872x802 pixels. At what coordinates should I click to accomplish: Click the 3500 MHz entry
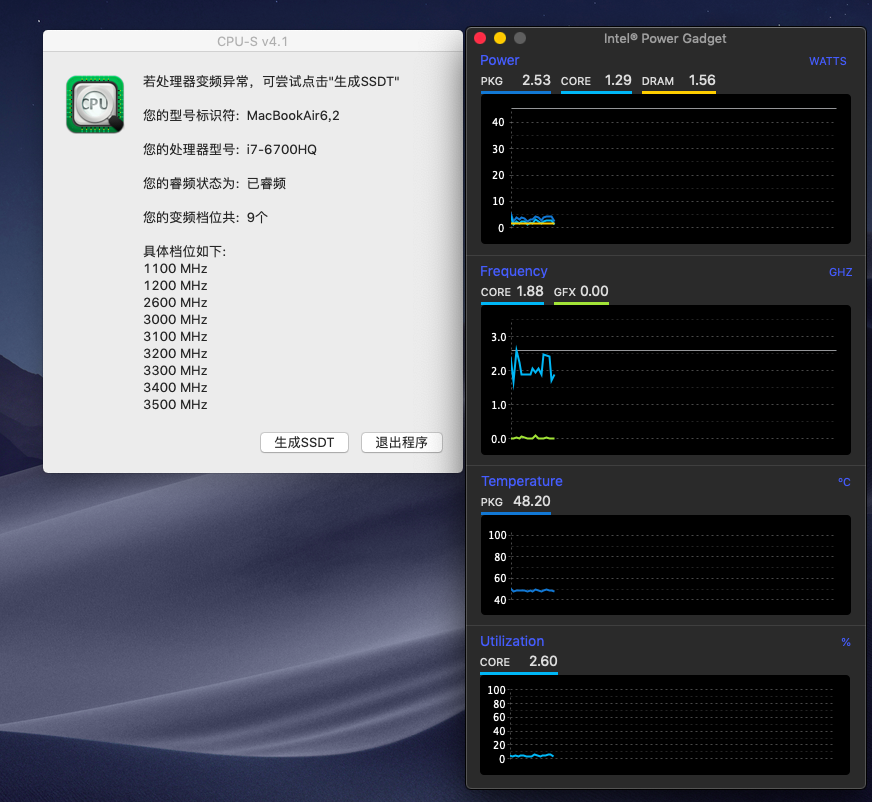coord(175,404)
